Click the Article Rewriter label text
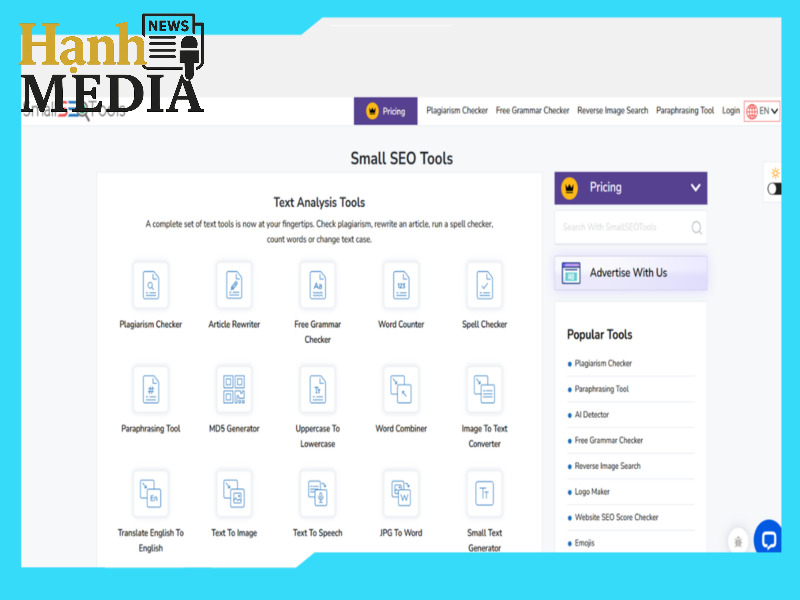The height and width of the screenshot is (600, 800). (x=234, y=324)
